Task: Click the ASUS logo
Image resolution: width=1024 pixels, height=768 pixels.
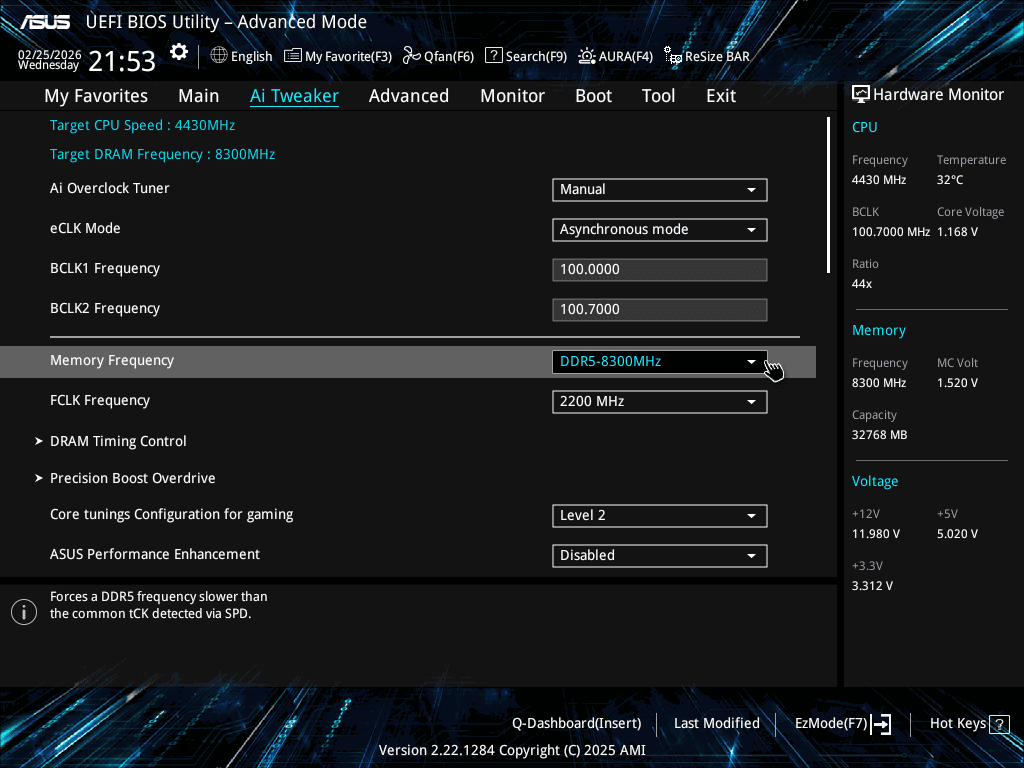Action: (x=44, y=22)
